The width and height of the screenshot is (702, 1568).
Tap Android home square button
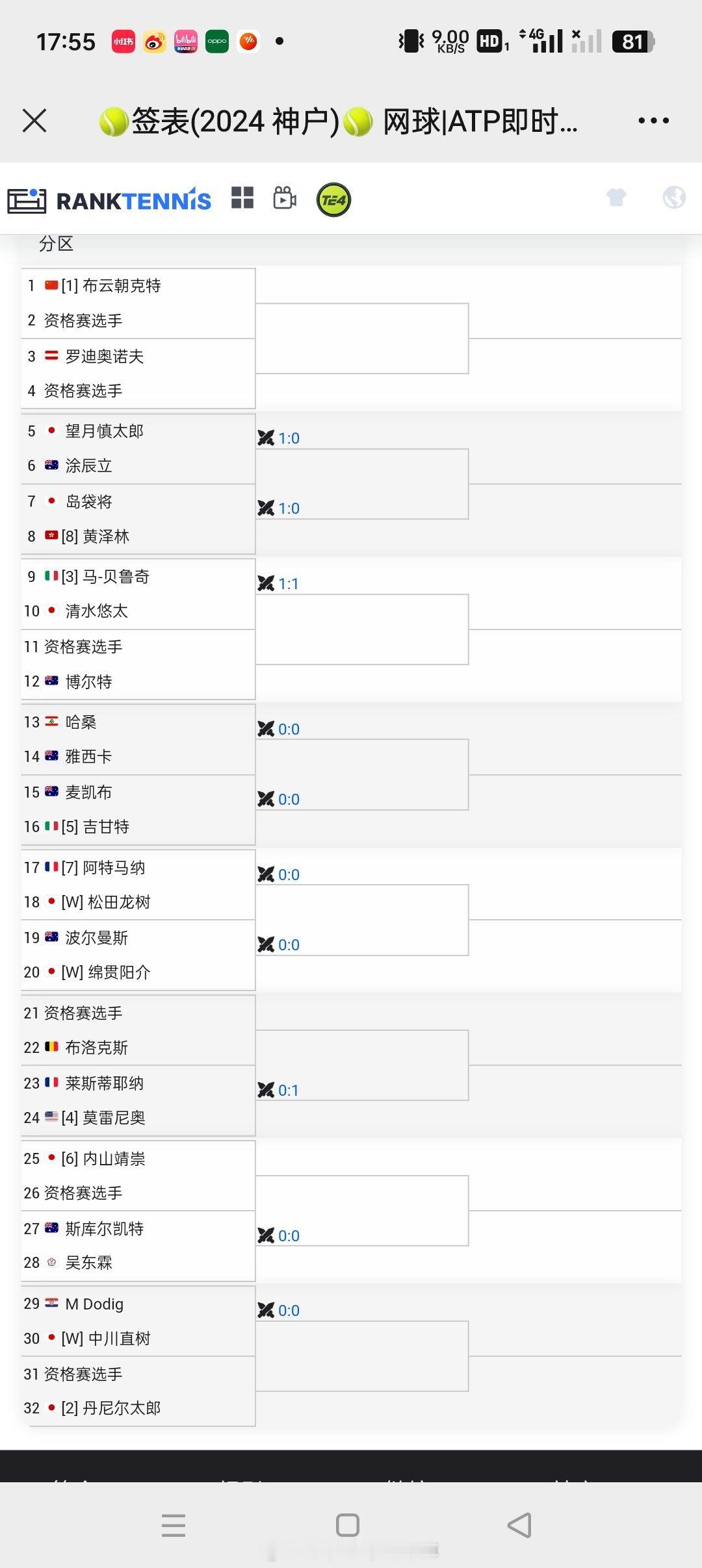tap(348, 1525)
